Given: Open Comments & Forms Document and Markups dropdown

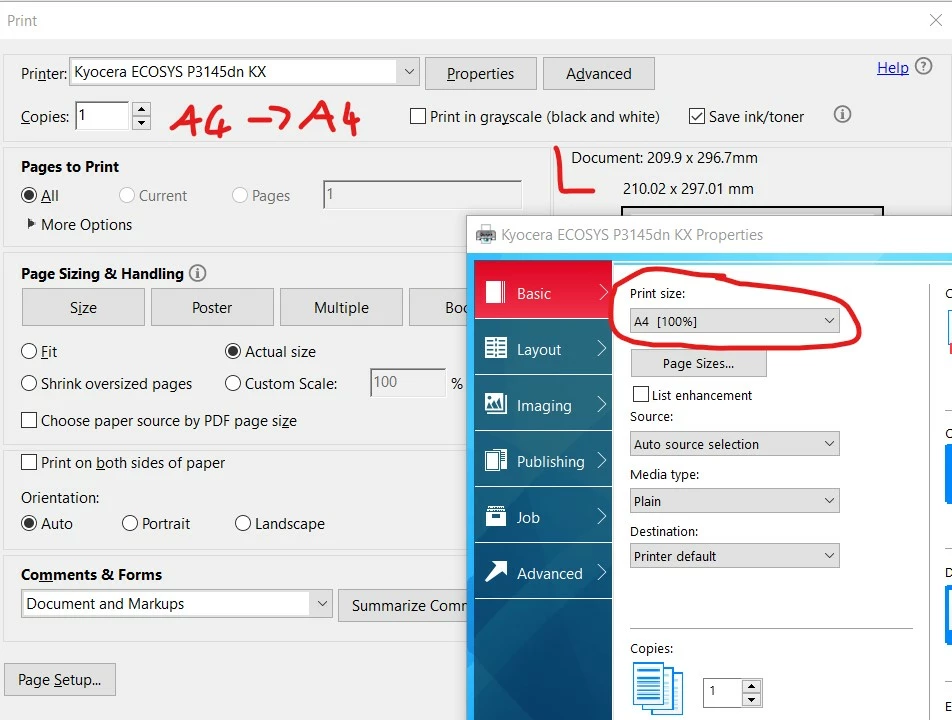Looking at the screenshot, I should (x=177, y=603).
